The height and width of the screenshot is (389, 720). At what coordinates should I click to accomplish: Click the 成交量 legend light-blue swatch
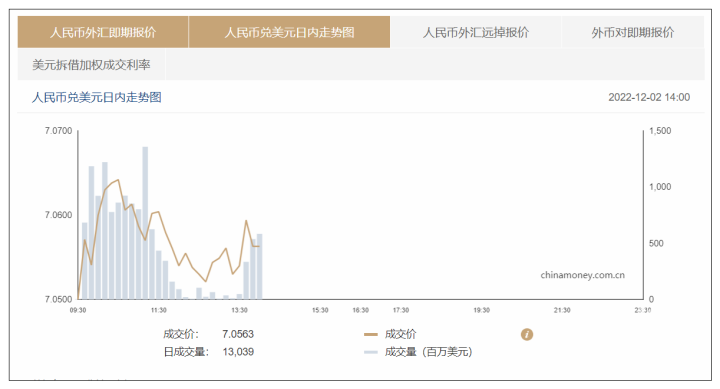371,352
